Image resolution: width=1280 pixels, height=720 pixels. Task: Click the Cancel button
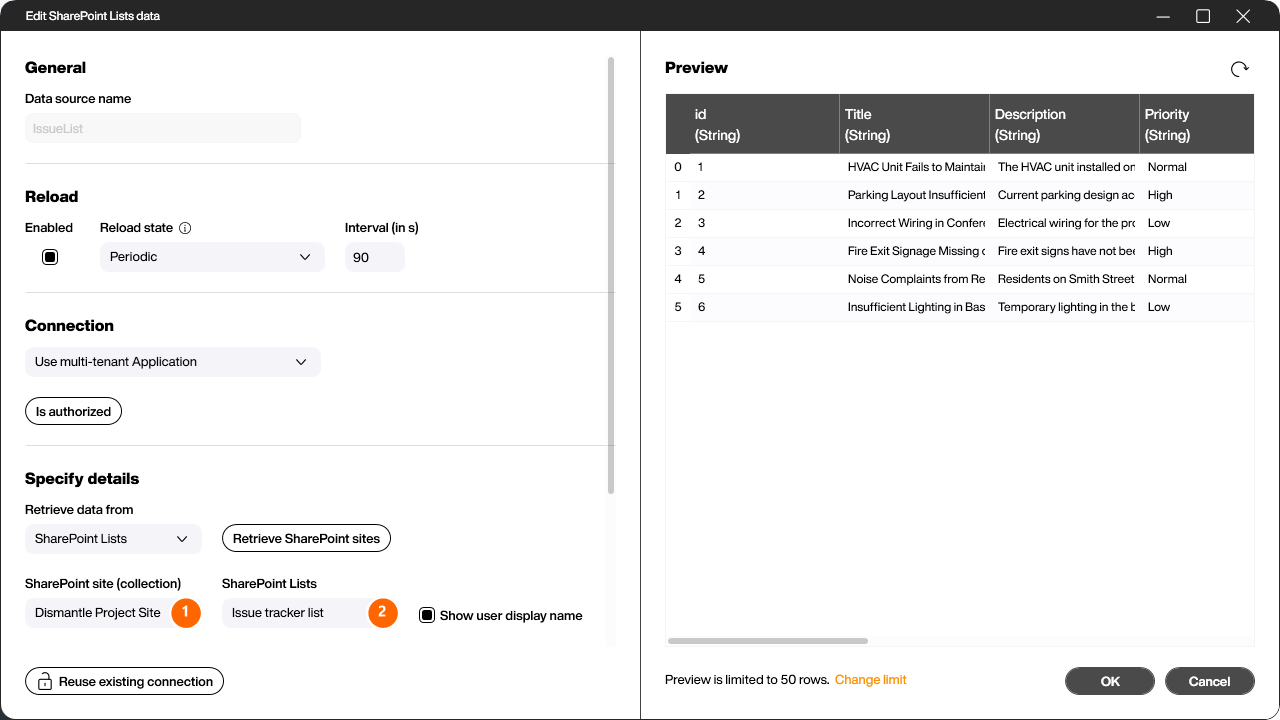point(1209,681)
